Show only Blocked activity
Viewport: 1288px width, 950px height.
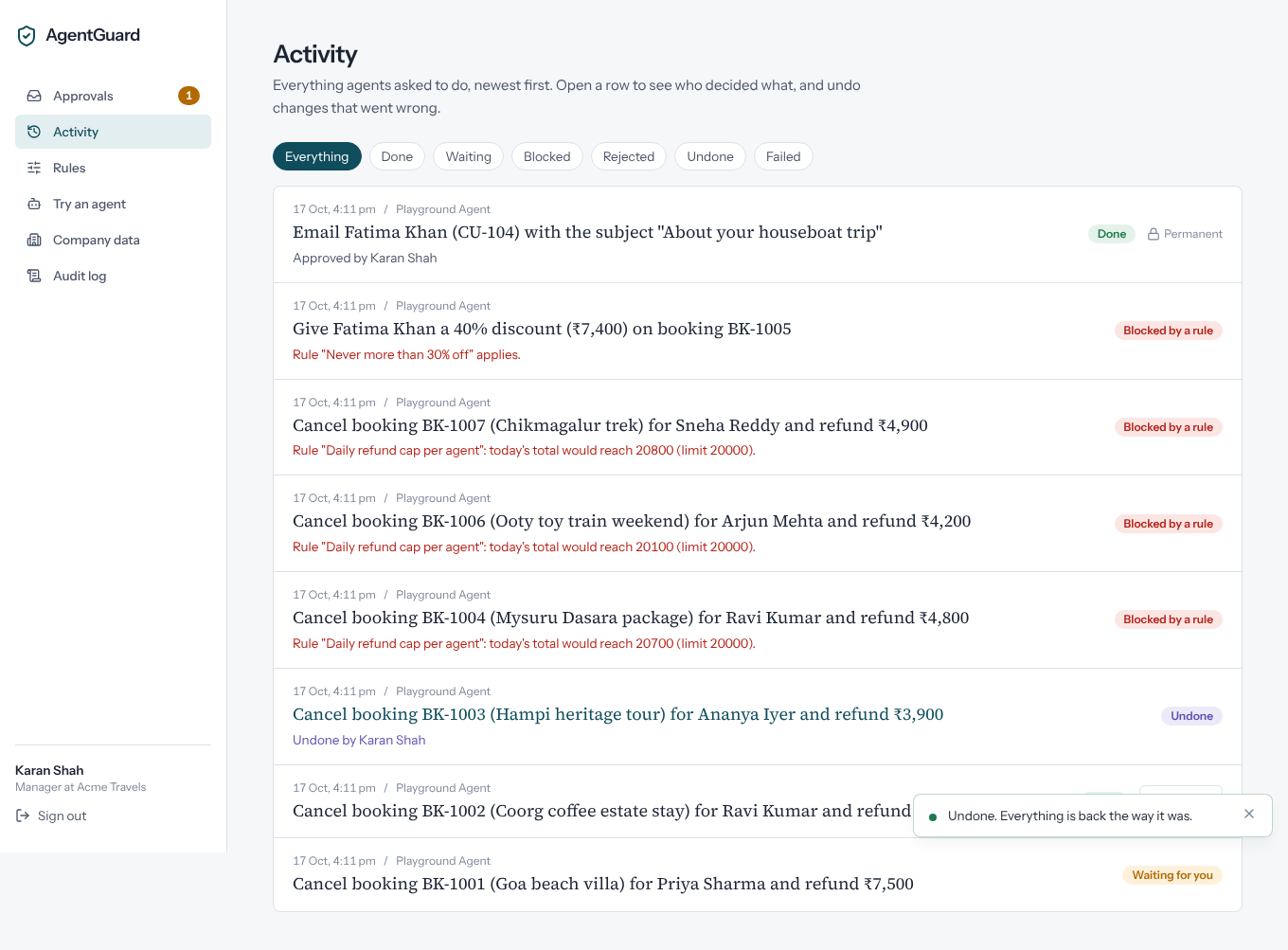[x=547, y=156]
